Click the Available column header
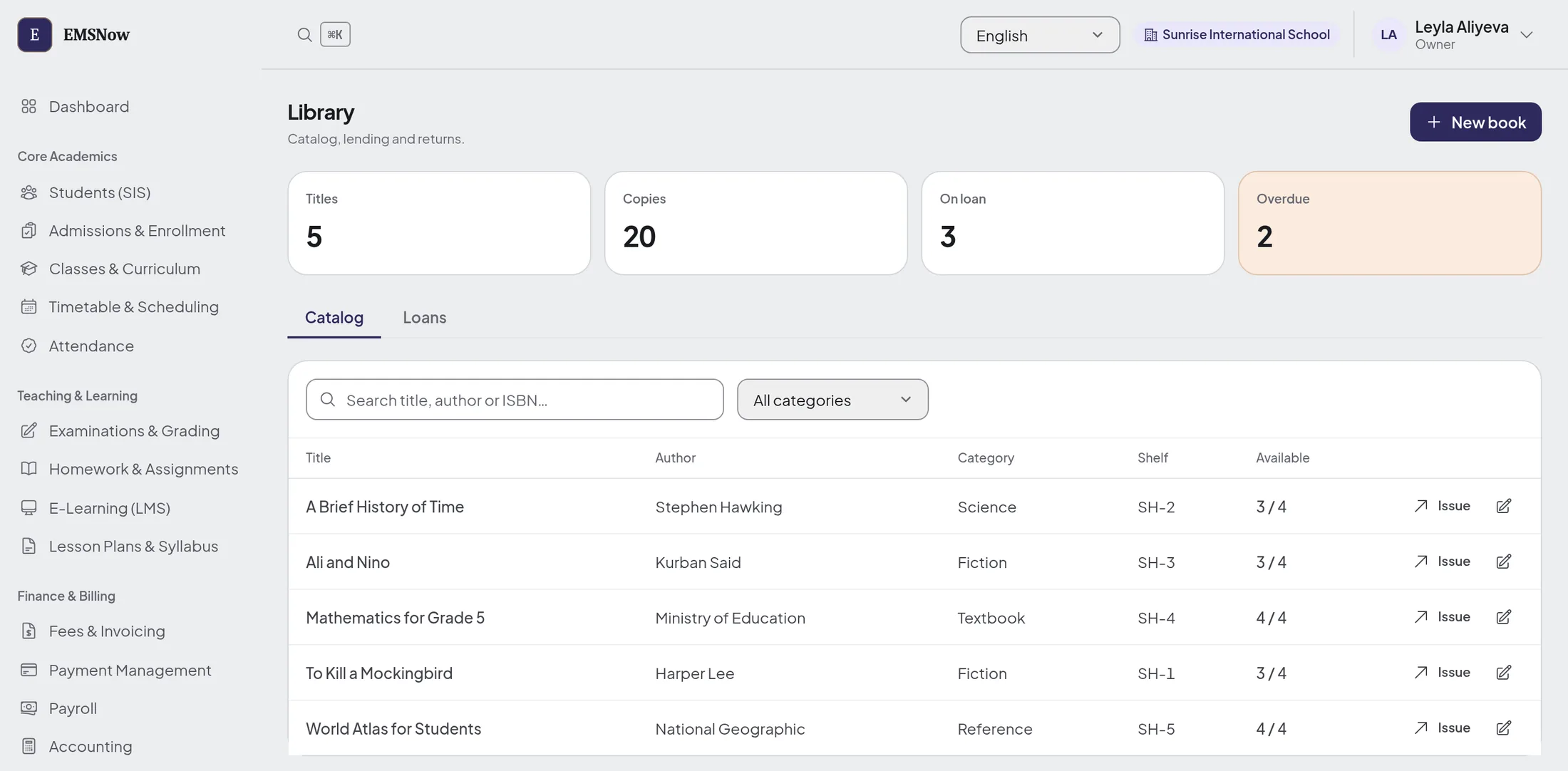Screen dimensions: 1568x771 [x=1282, y=458]
